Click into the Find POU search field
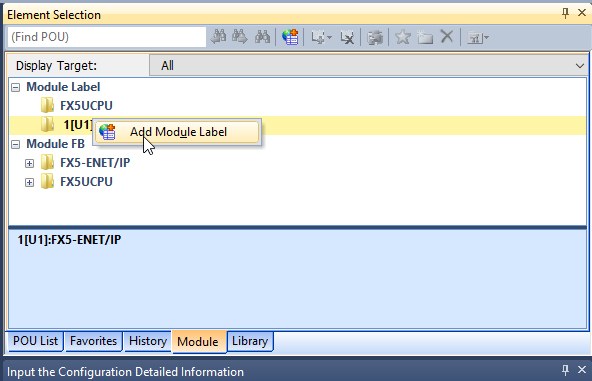This screenshot has height=381, width=592. [x=107, y=37]
